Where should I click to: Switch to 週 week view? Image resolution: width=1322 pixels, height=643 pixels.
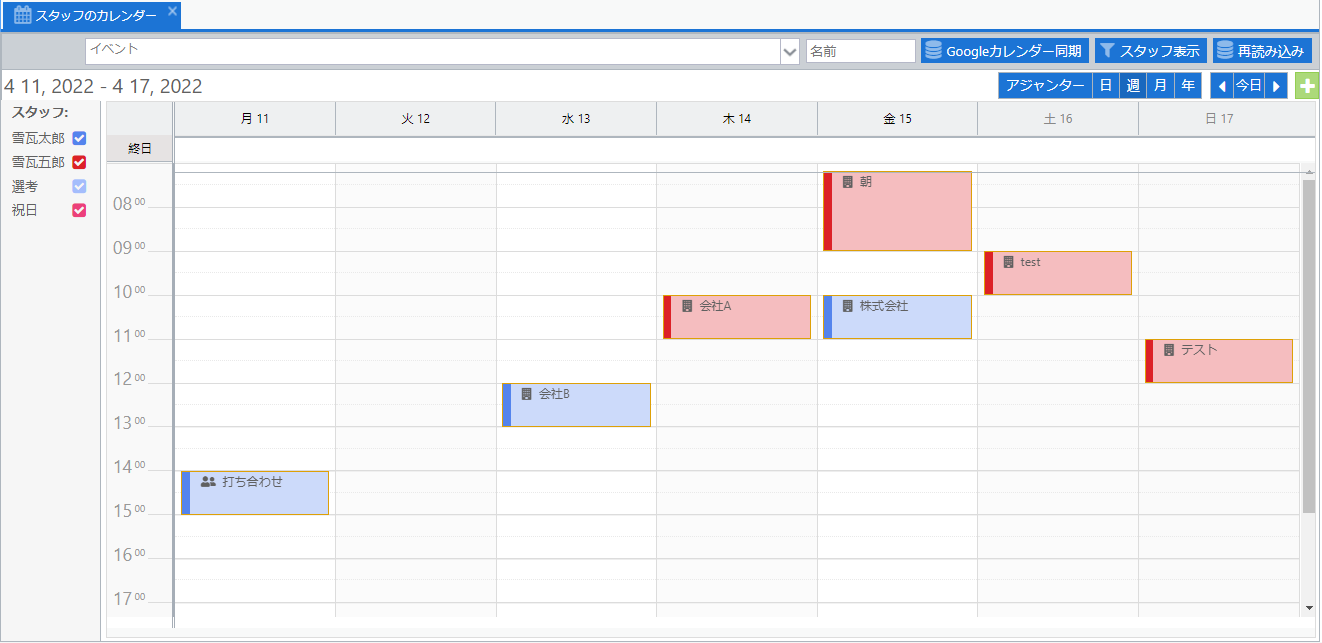click(x=1133, y=86)
